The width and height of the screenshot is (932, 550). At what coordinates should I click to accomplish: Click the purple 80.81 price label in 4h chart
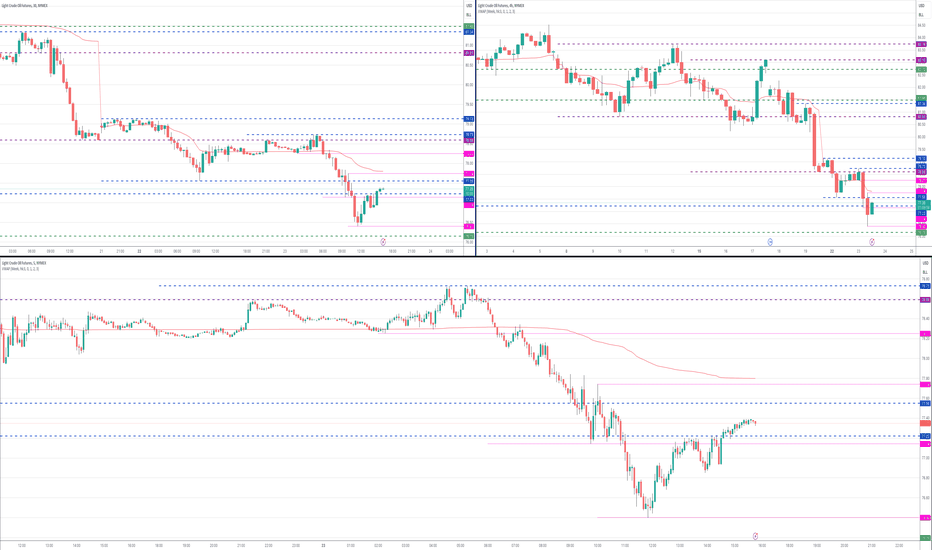point(921,117)
